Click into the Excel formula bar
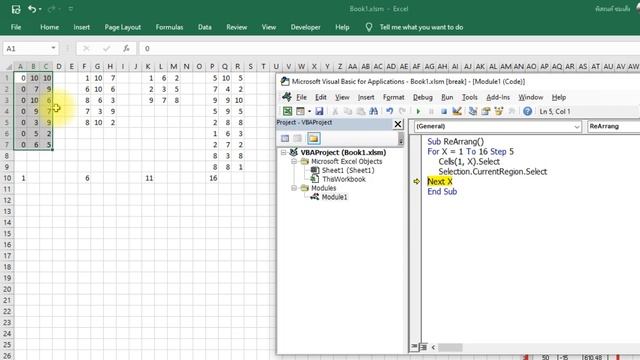The width and height of the screenshot is (640, 360). 390,49
